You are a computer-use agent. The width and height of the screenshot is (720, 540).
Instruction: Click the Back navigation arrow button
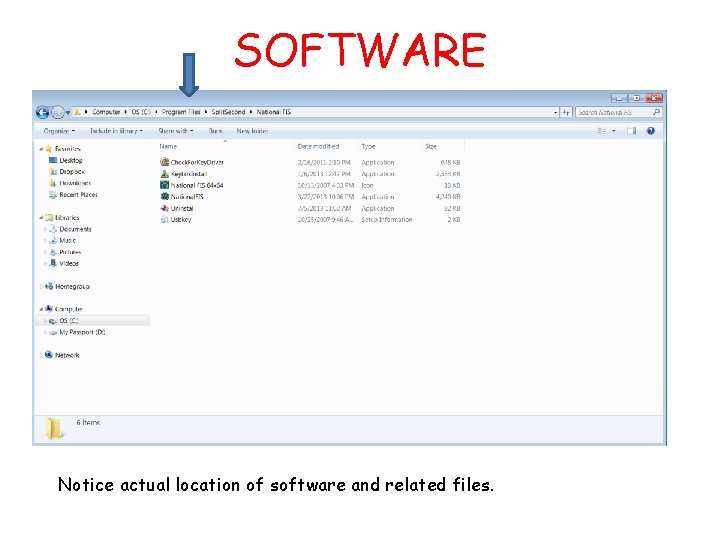42,112
